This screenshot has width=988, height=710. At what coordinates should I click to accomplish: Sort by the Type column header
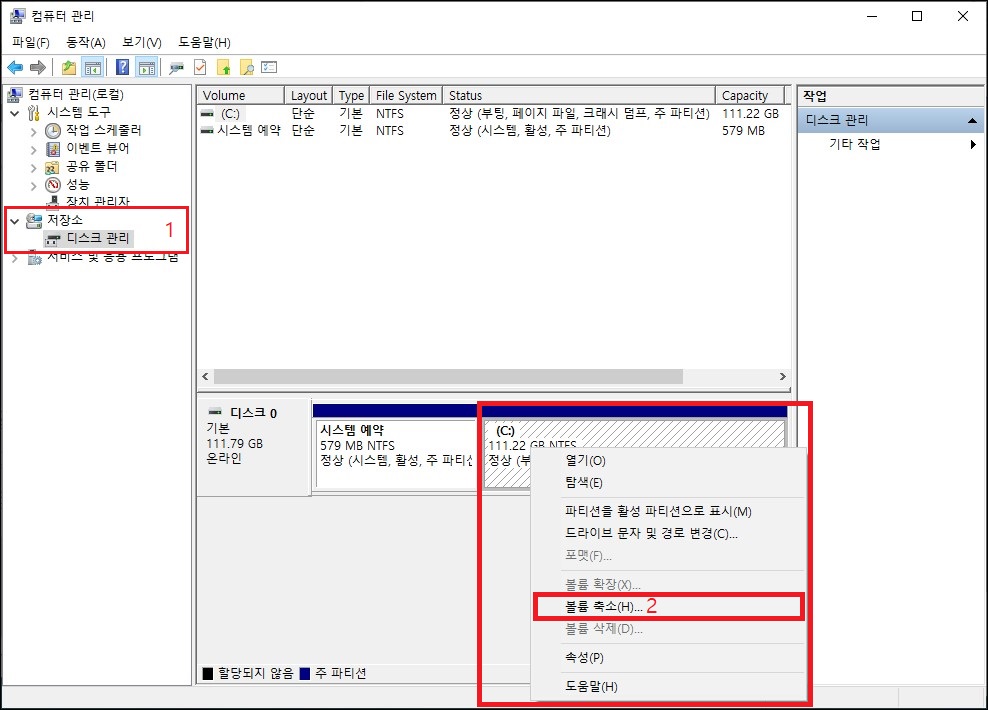[351, 95]
